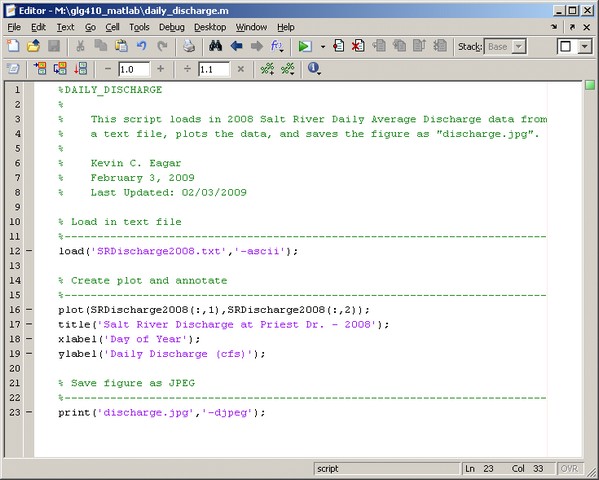Click the debug Step icon
This screenshot has width=599, height=480.
coord(379,46)
